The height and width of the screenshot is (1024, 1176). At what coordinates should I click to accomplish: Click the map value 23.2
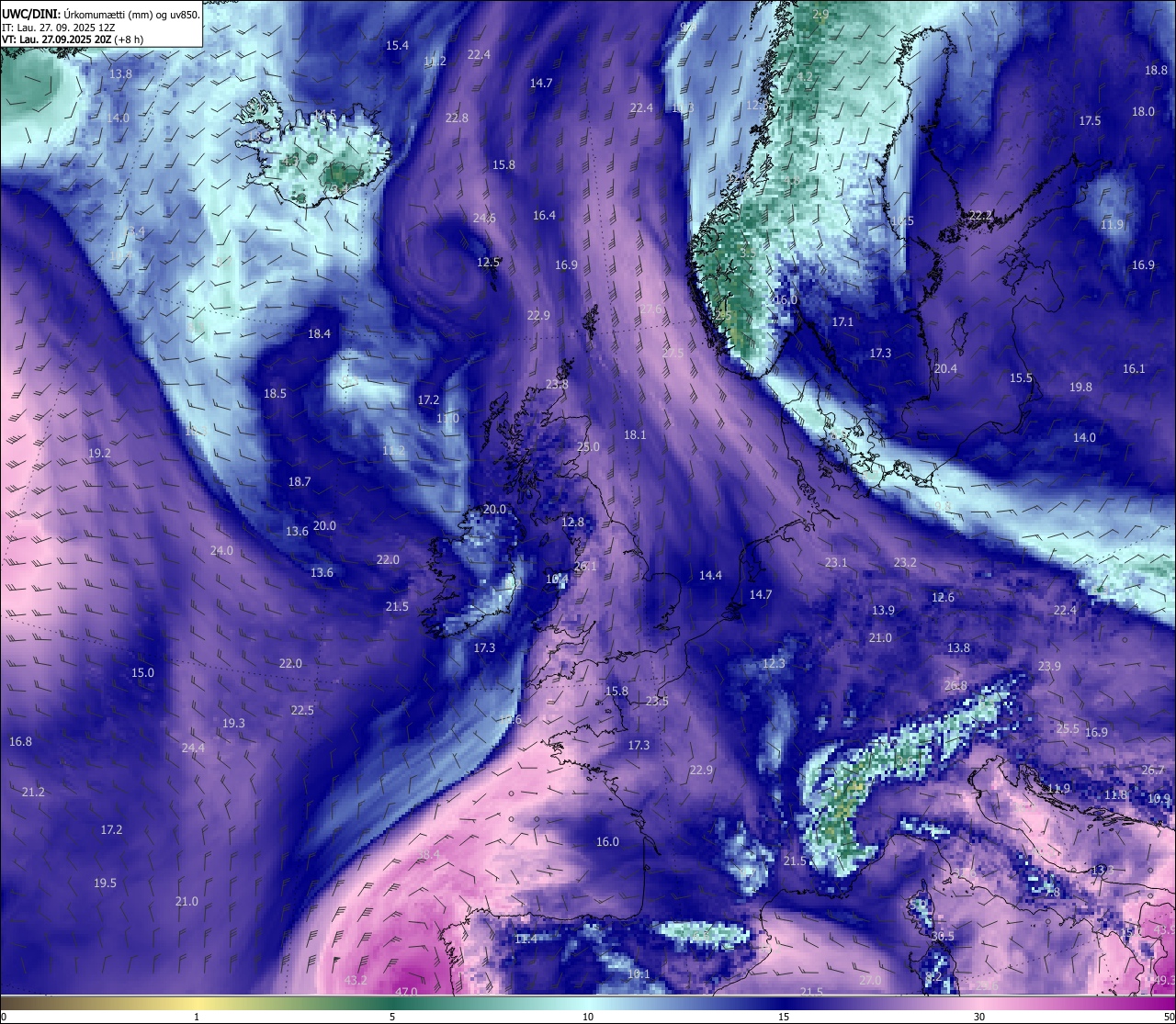click(905, 562)
